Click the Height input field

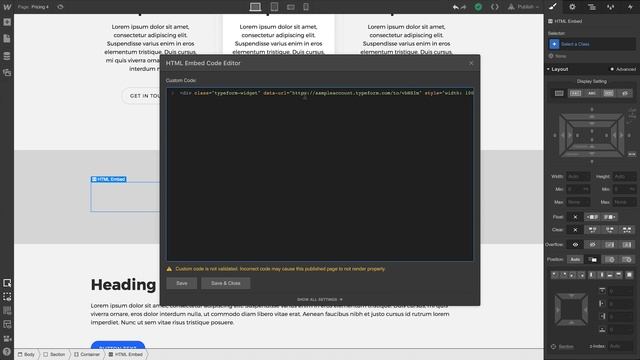[x=624, y=176]
